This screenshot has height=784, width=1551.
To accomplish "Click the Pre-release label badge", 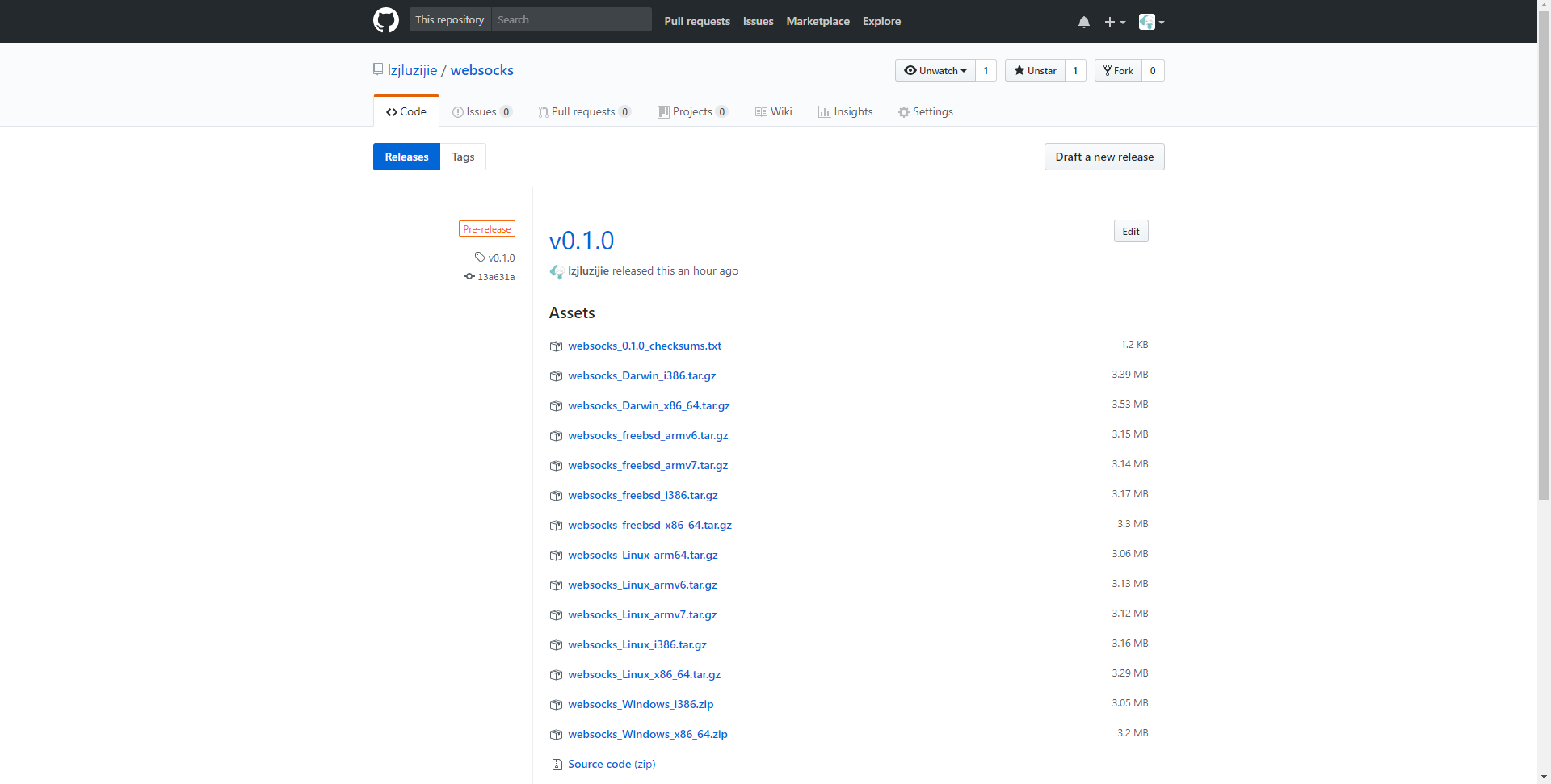I will click(487, 229).
